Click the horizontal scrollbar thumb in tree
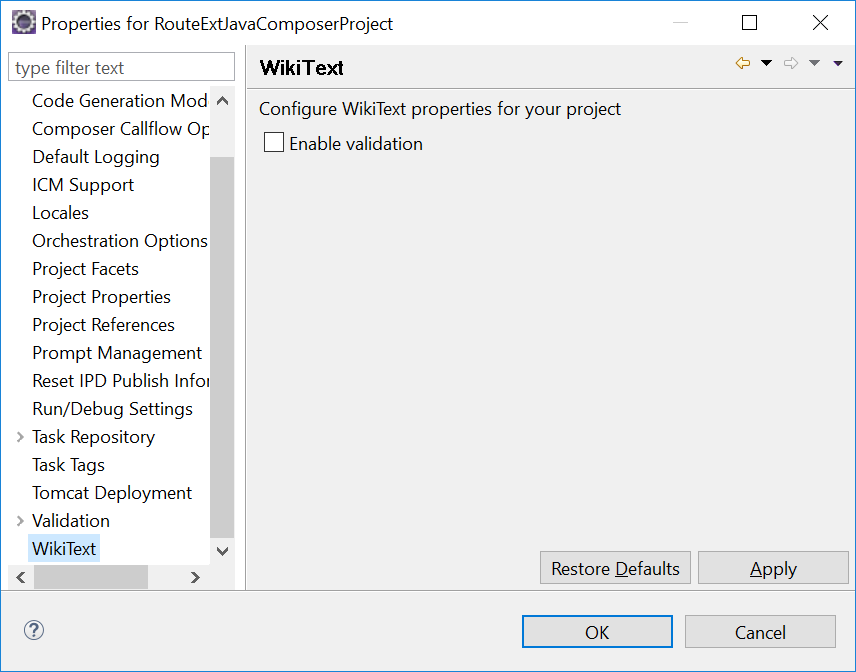 click(91, 577)
